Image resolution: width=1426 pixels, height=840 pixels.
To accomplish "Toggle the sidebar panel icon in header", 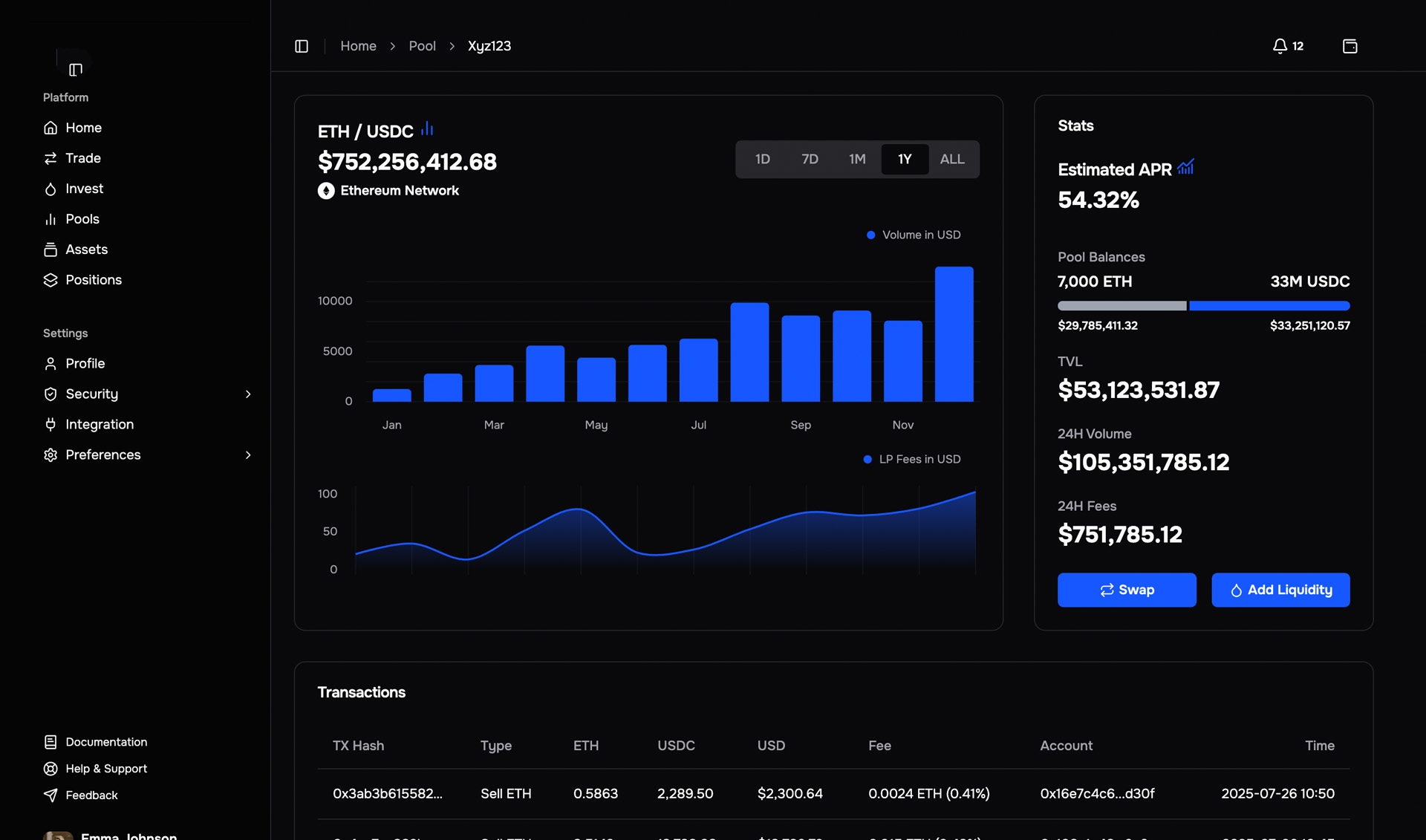I will (x=302, y=46).
